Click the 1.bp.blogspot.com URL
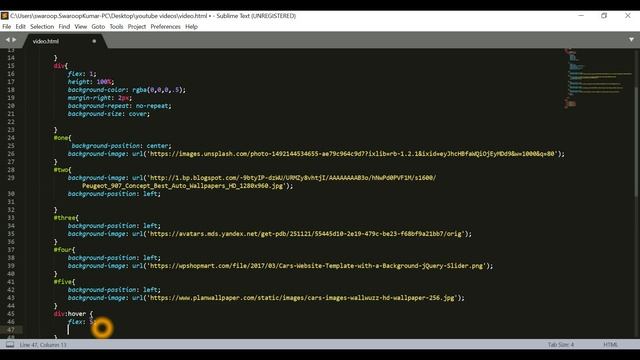Screen dimensions: 640x360 [293, 178]
